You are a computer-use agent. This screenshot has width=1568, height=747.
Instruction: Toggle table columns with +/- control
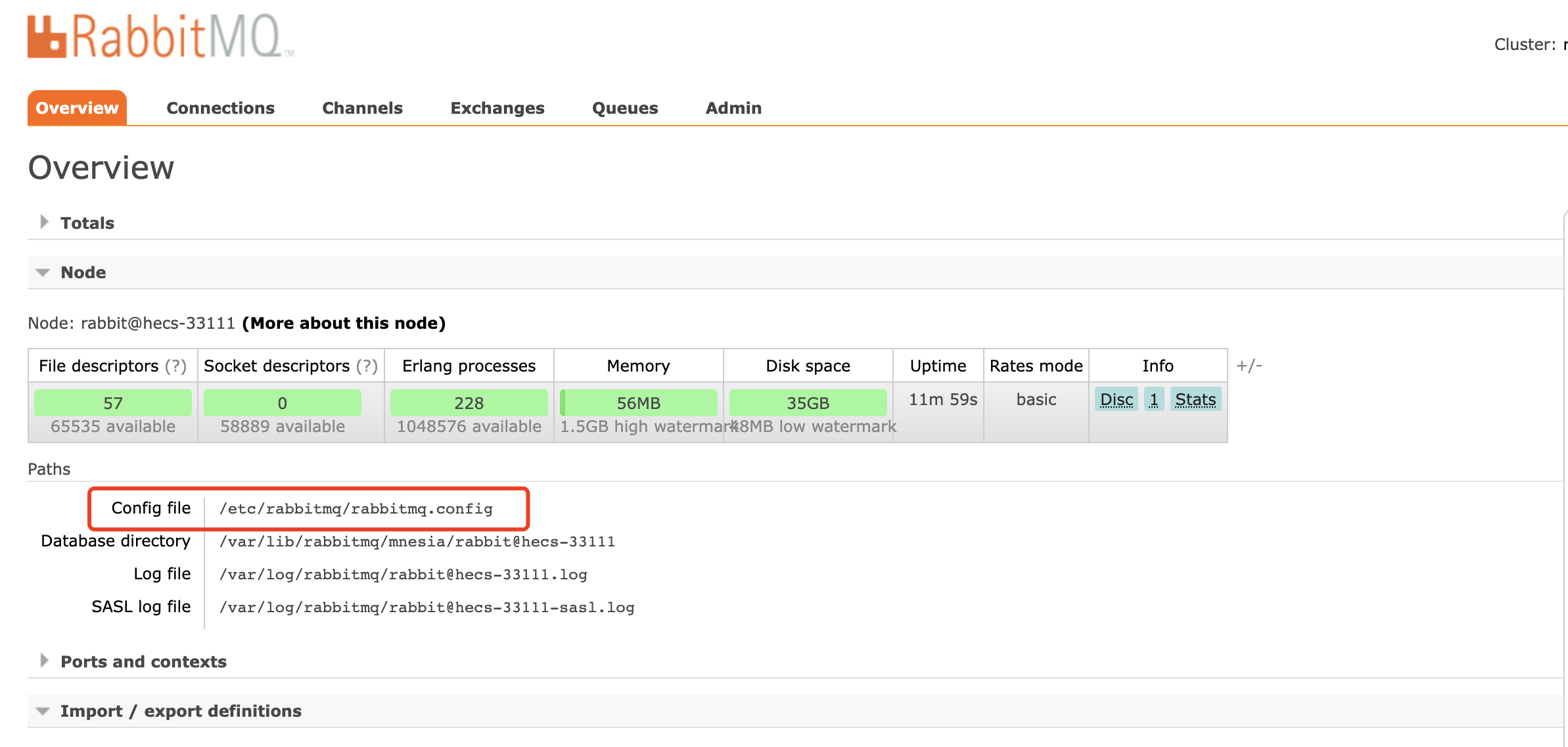(1249, 366)
